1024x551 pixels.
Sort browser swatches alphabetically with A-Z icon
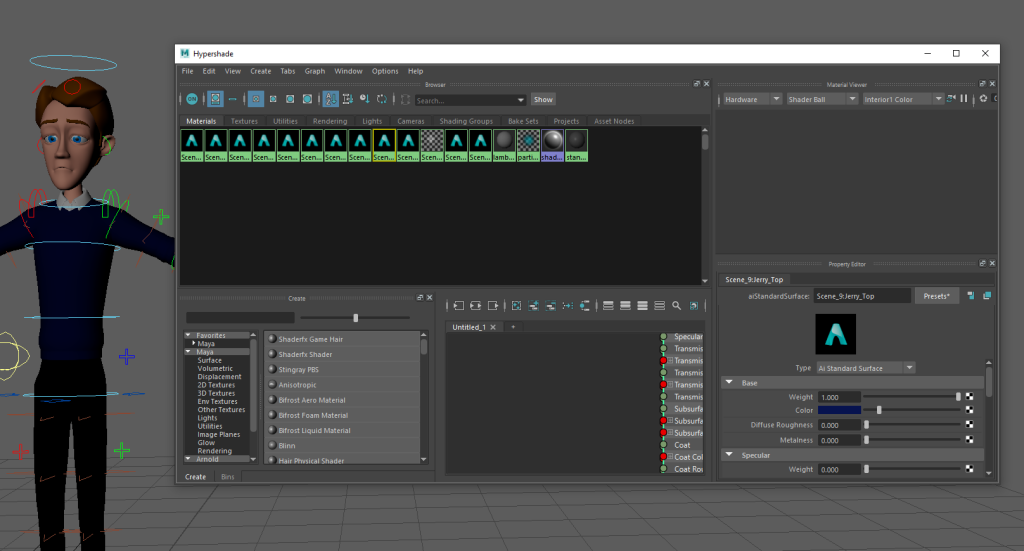(x=331, y=99)
